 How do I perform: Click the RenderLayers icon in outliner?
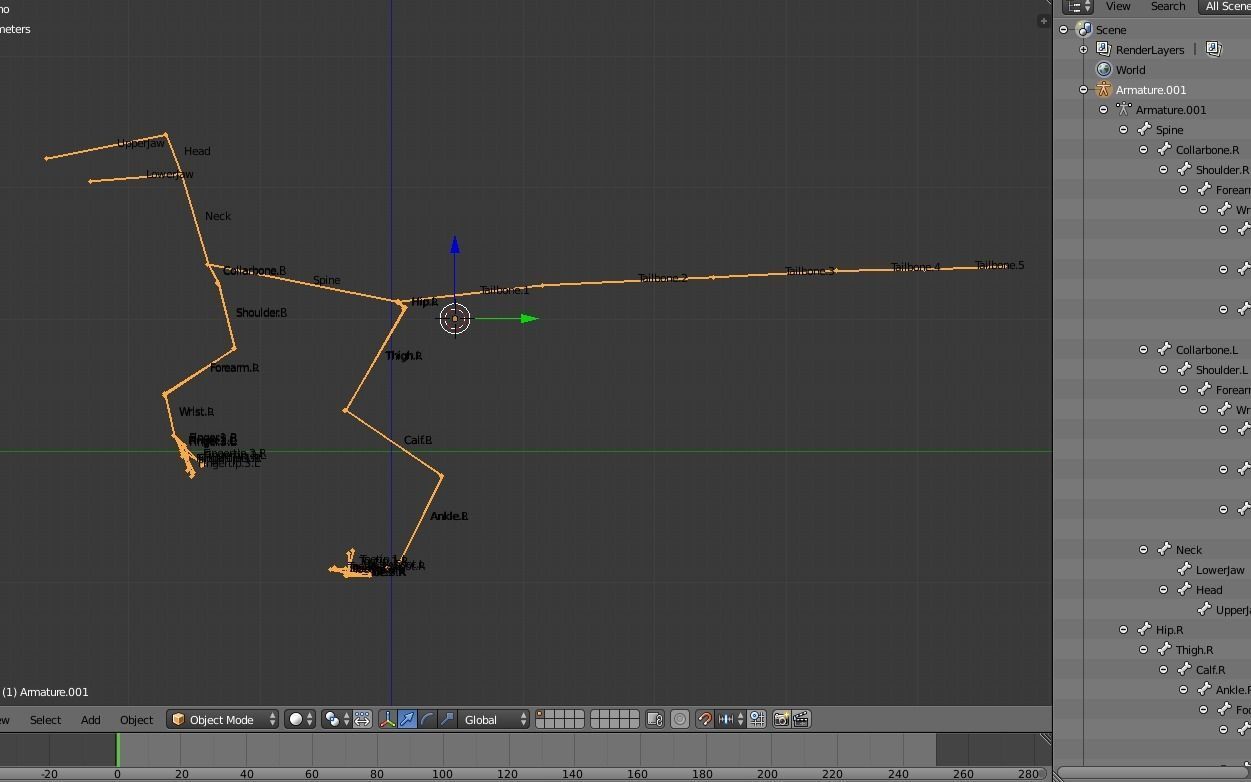(1104, 50)
